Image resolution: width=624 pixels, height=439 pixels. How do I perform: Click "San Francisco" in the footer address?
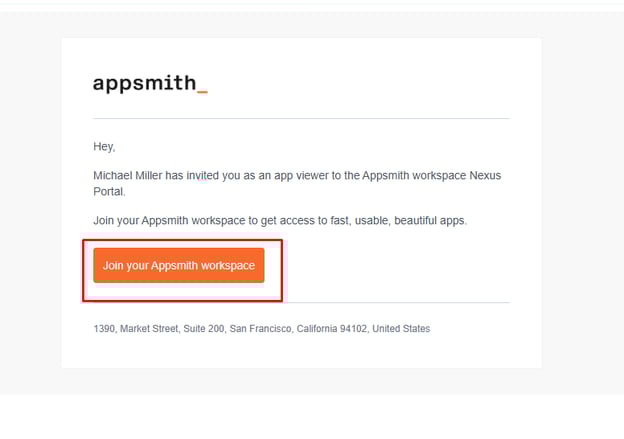[261, 329]
